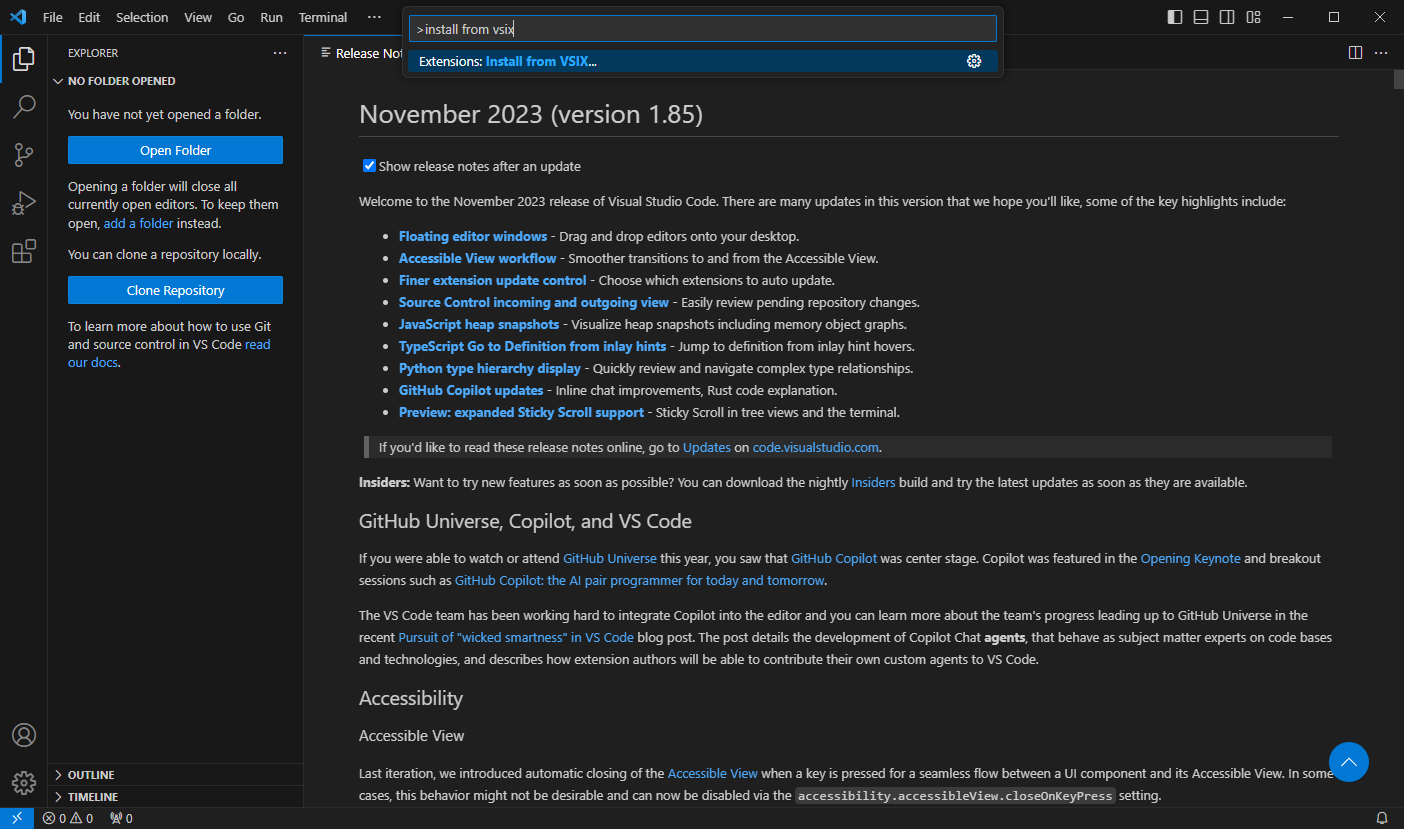Image resolution: width=1404 pixels, height=829 pixels.
Task: Open the Run menu
Action: [x=271, y=17]
